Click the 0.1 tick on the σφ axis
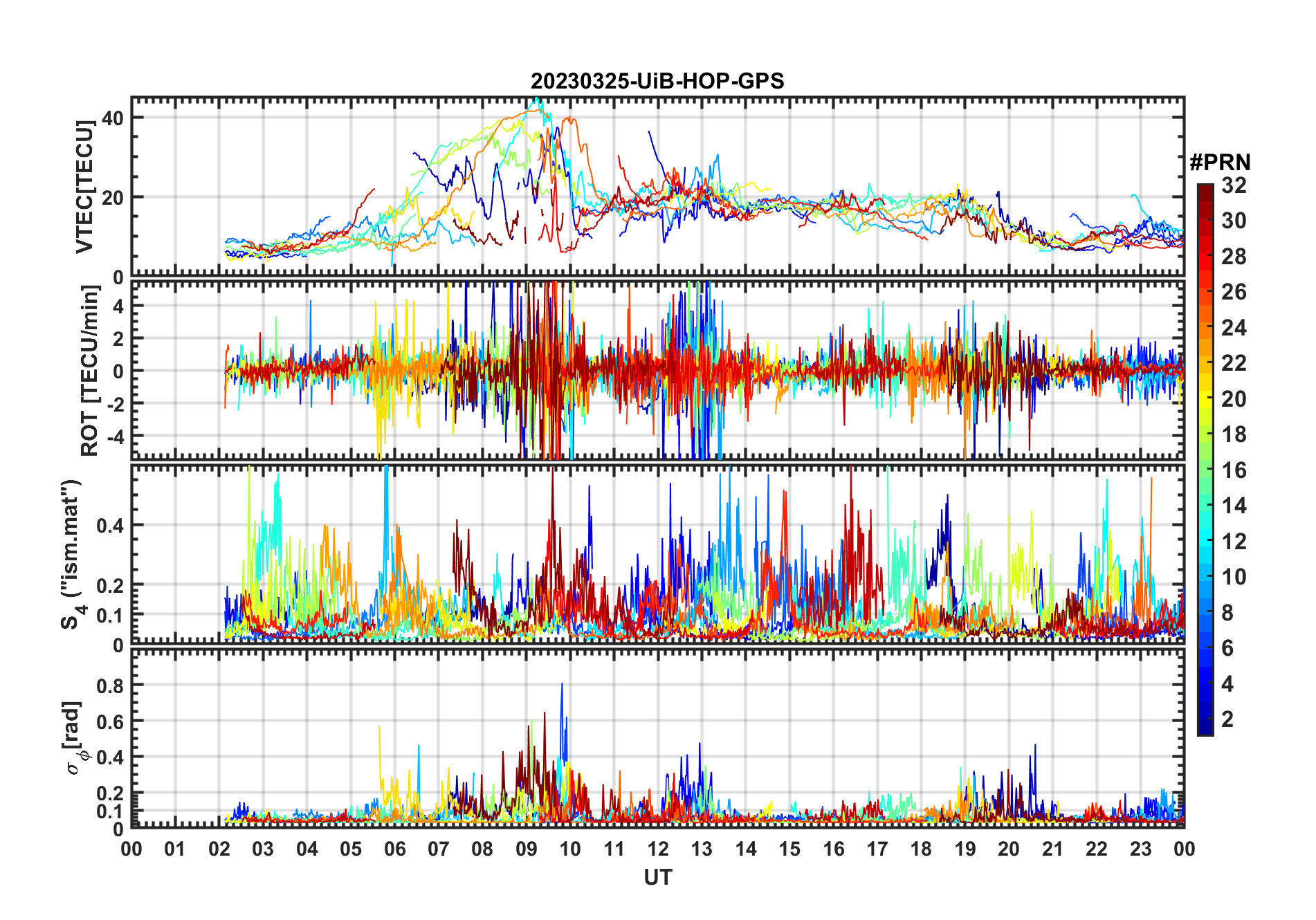Viewport: 1316px width, 920px height. coord(111,811)
